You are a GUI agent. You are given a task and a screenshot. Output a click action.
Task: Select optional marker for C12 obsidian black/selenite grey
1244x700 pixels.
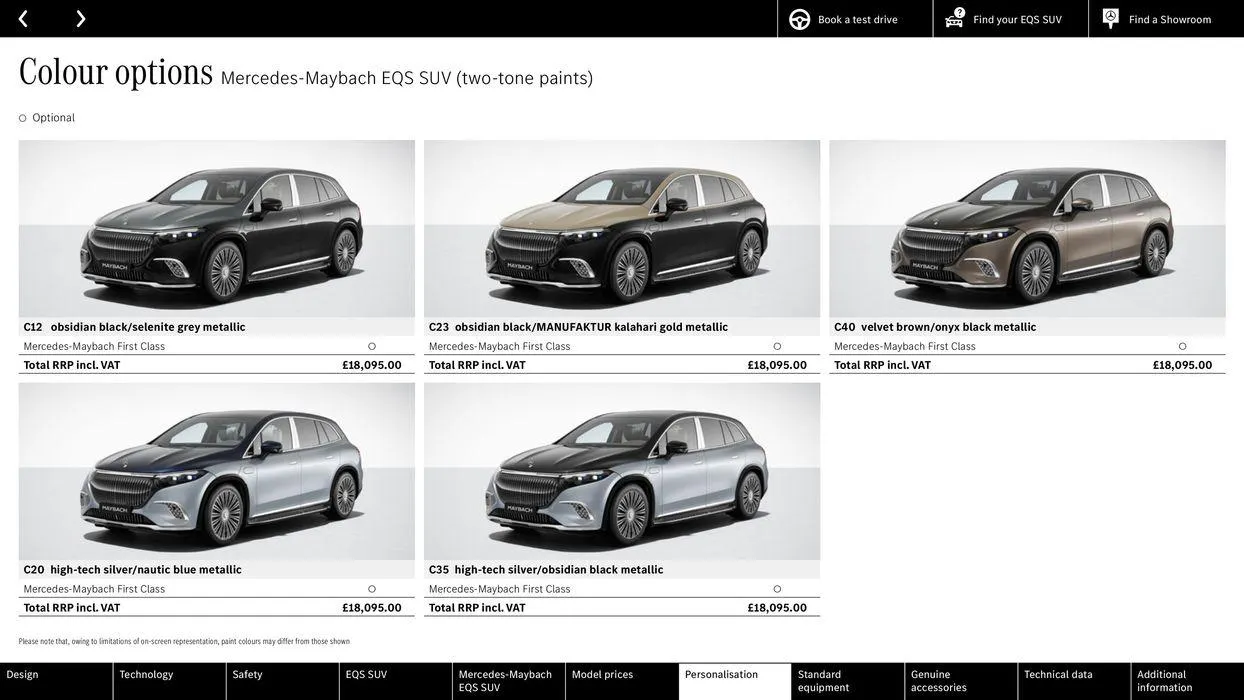coord(372,346)
